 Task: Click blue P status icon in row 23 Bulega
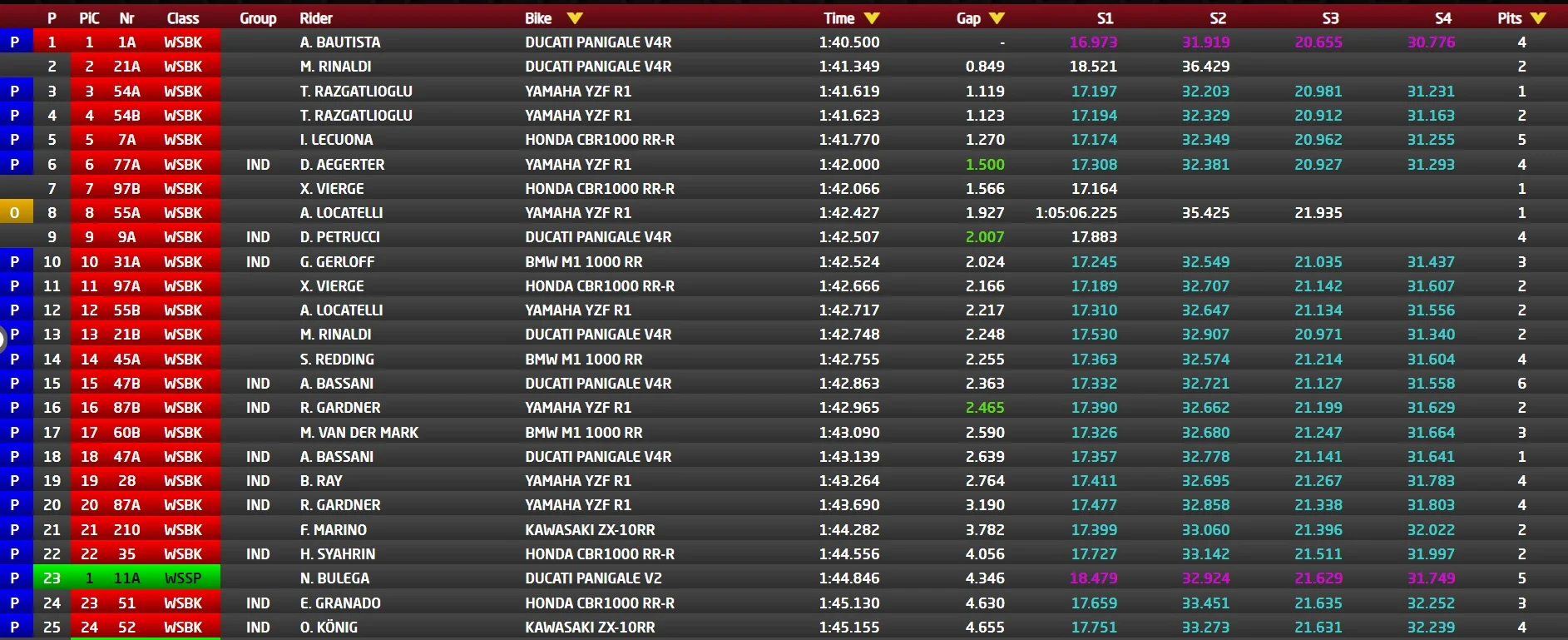(x=15, y=578)
